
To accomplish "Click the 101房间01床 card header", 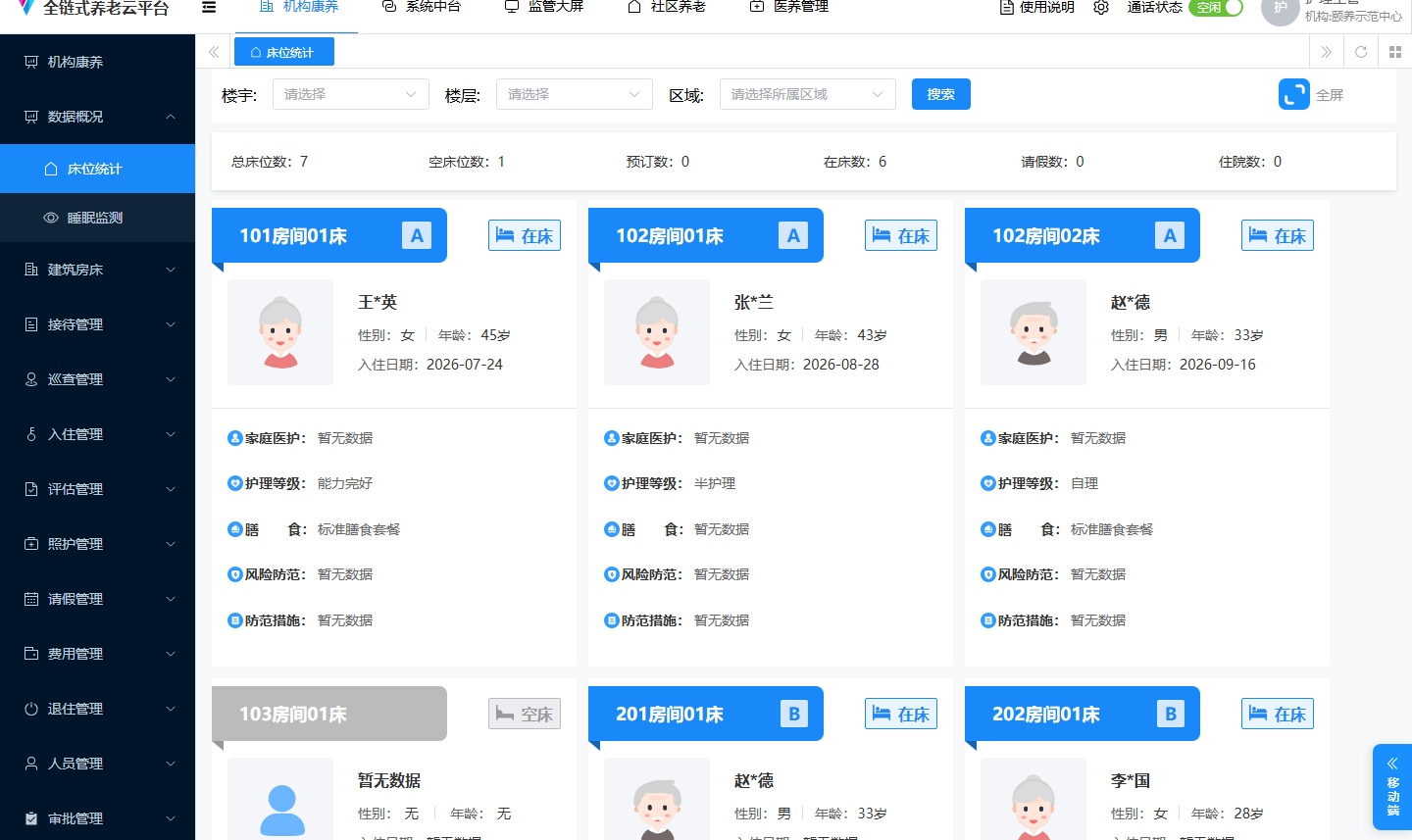I will coord(329,235).
